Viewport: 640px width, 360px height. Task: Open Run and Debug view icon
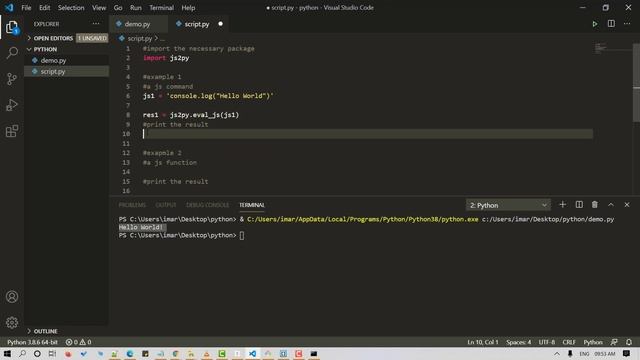pos(12,105)
